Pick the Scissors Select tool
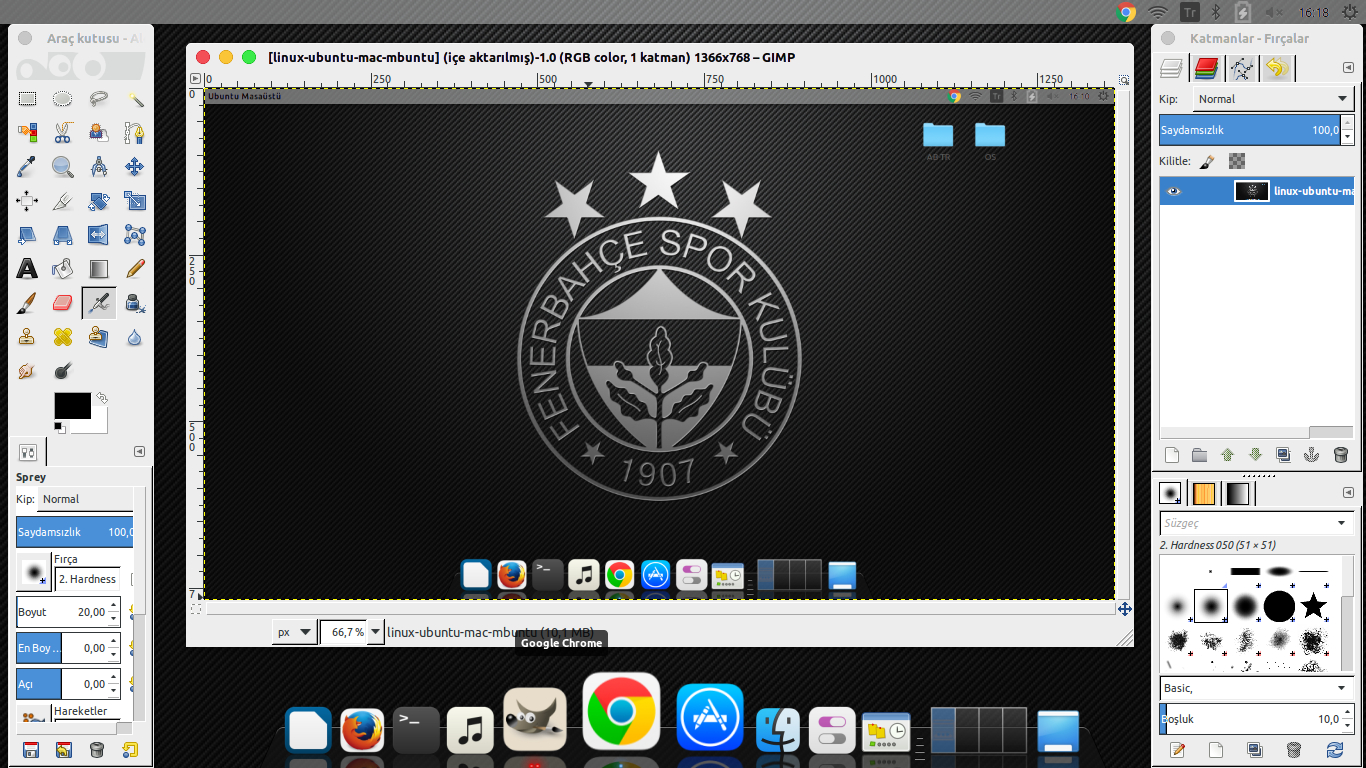Image resolution: width=1366 pixels, height=768 pixels. click(x=63, y=132)
